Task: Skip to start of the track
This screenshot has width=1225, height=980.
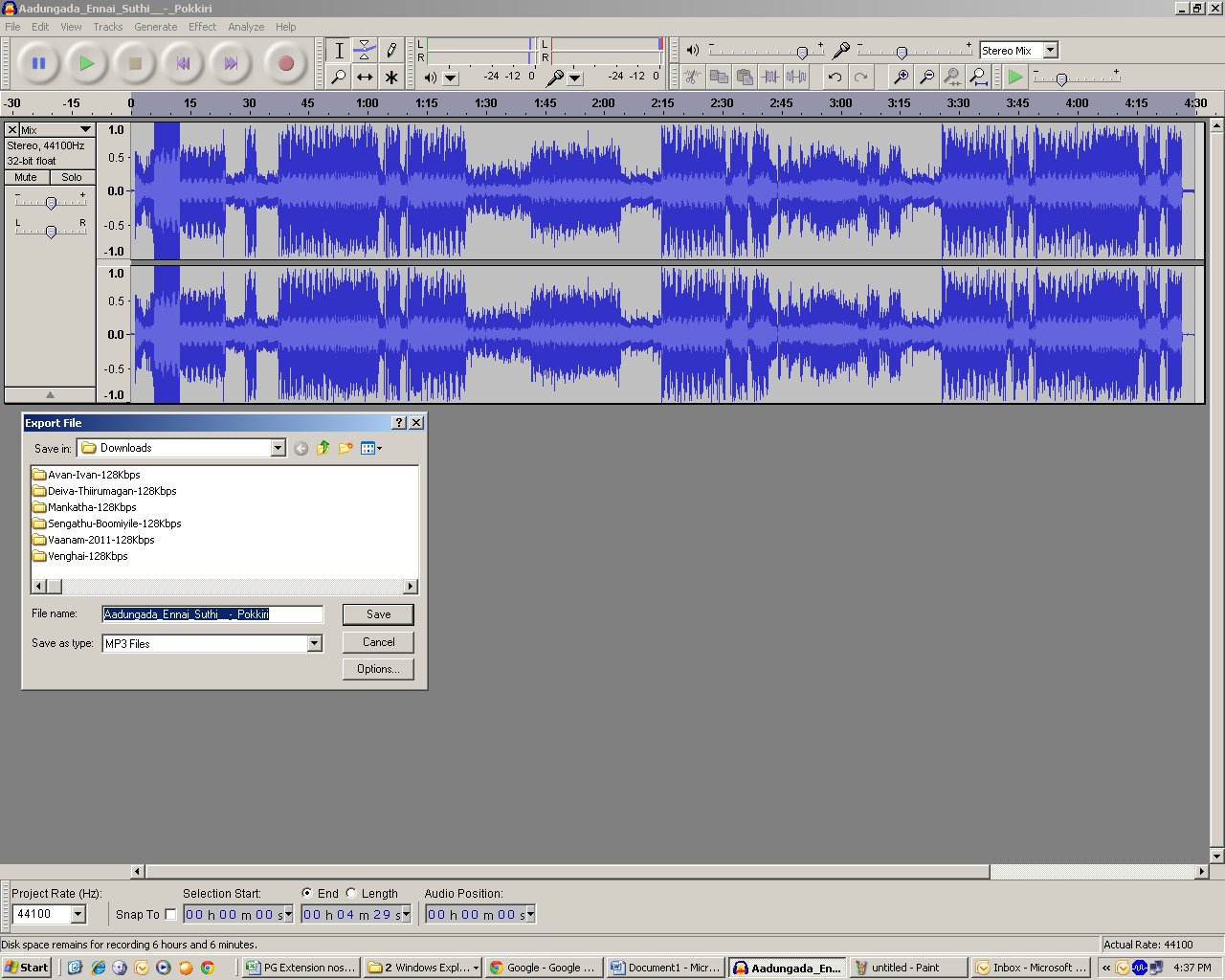Action: tap(183, 63)
